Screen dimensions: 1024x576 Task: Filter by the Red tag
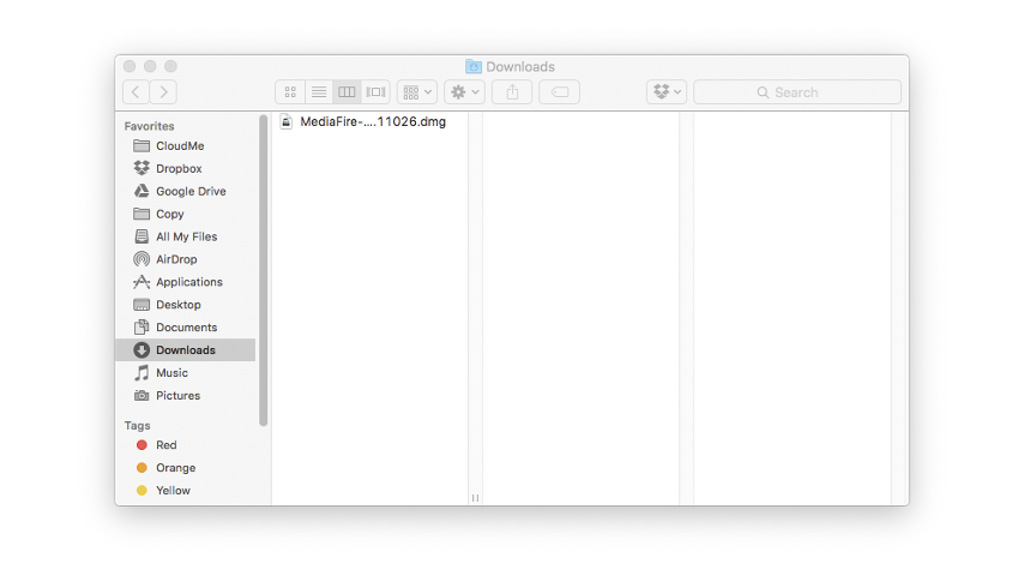point(166,445)
